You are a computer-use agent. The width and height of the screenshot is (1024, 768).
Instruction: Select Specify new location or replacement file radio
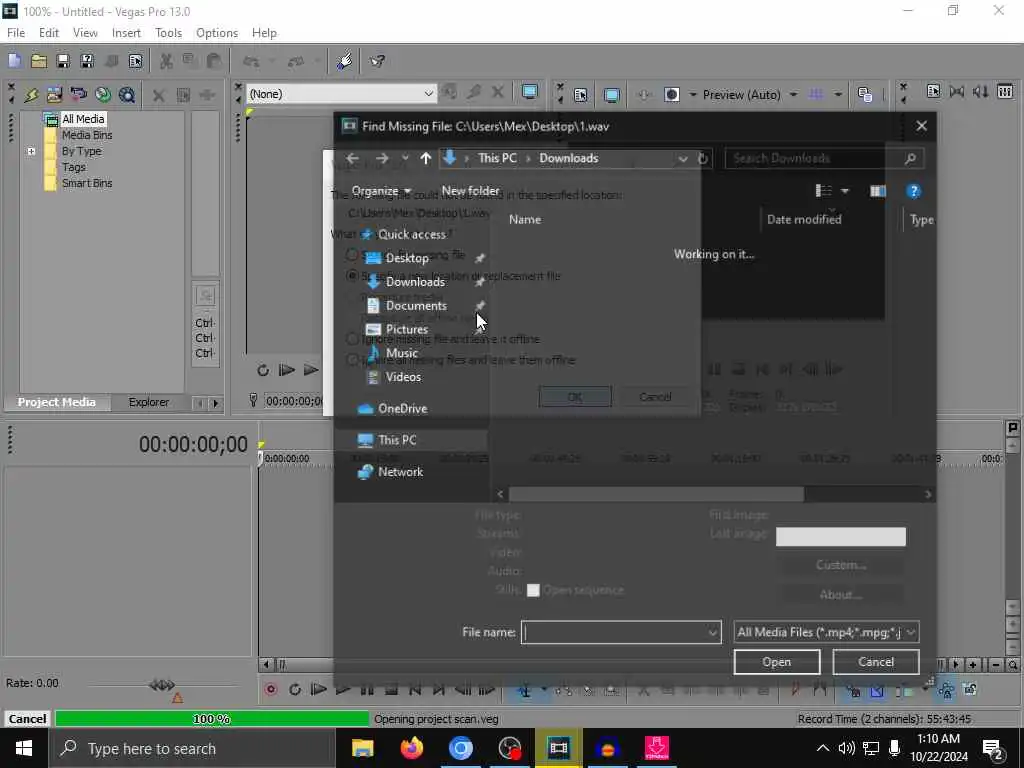(x=352, y=276)
